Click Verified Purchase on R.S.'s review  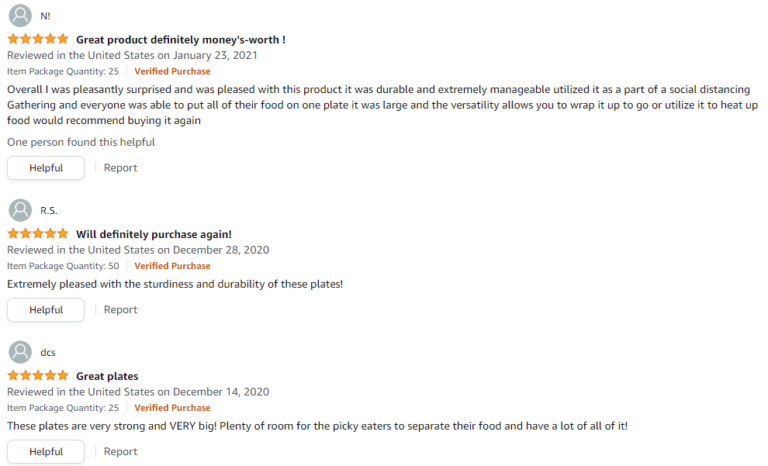(x=172, y=266)
